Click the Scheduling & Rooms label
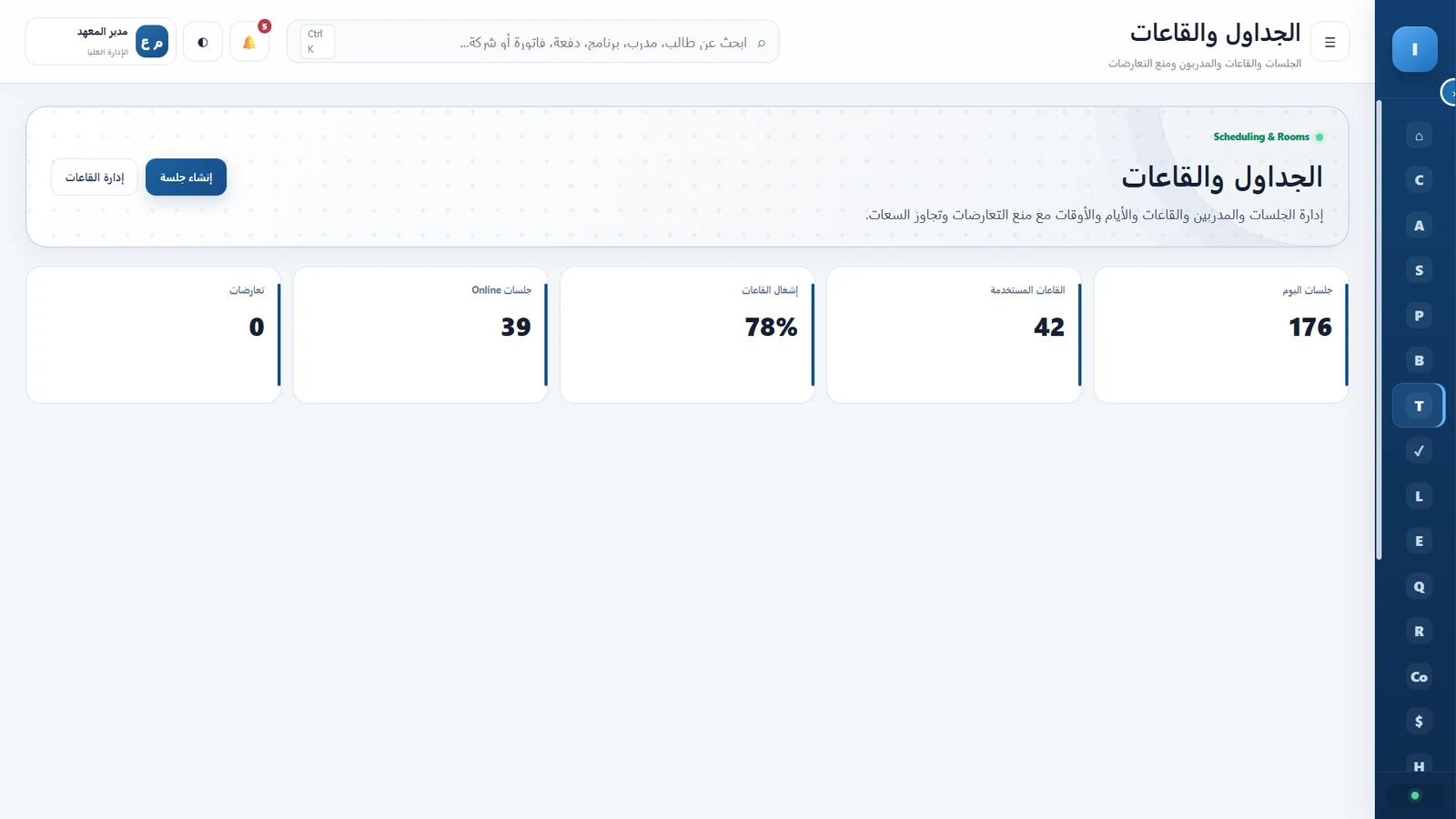 [x=1261, y=136]
